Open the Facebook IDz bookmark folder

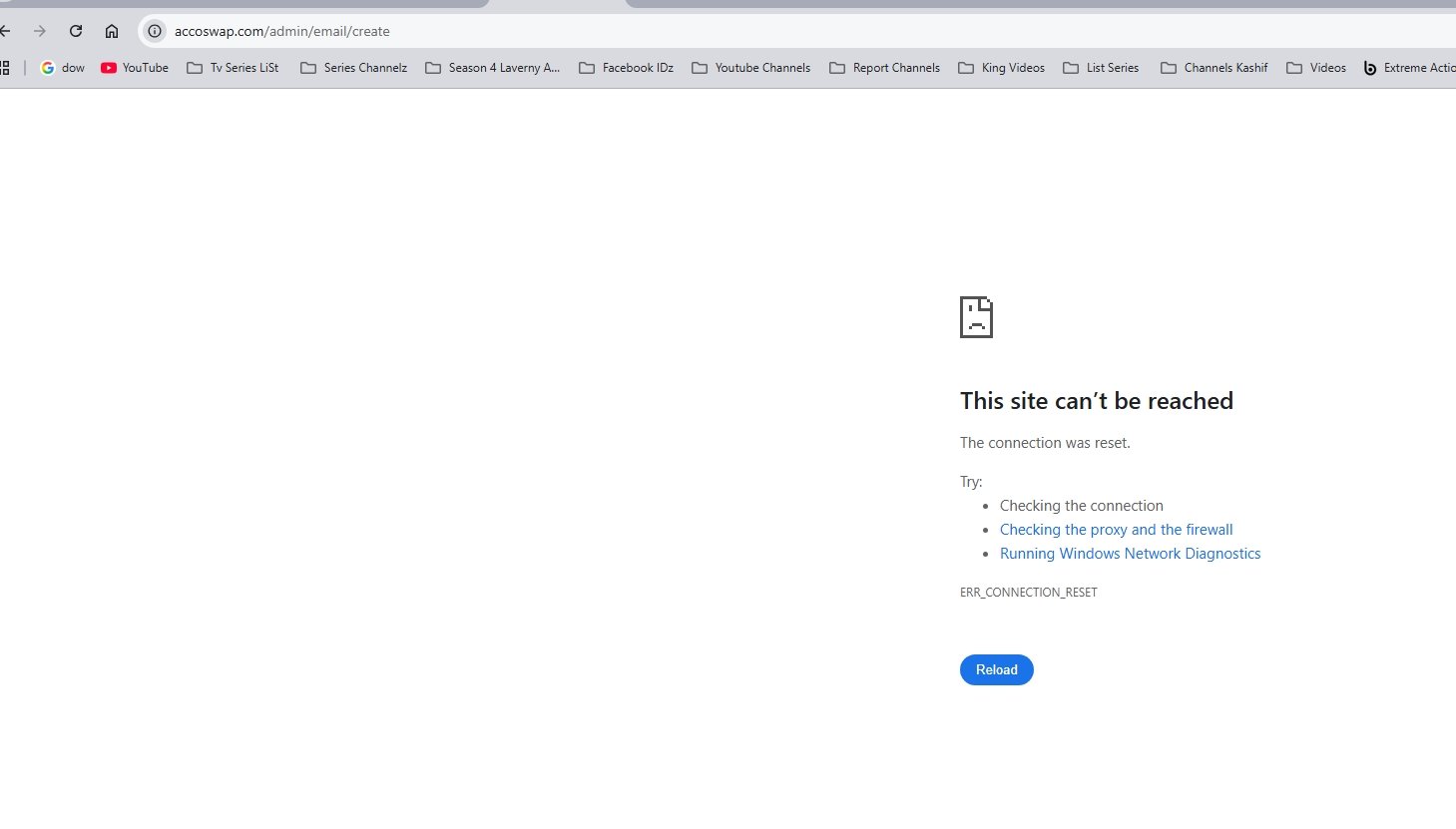626,68
